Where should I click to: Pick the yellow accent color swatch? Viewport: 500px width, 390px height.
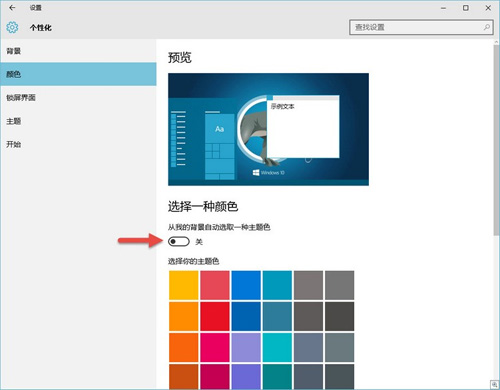(184, 285)
